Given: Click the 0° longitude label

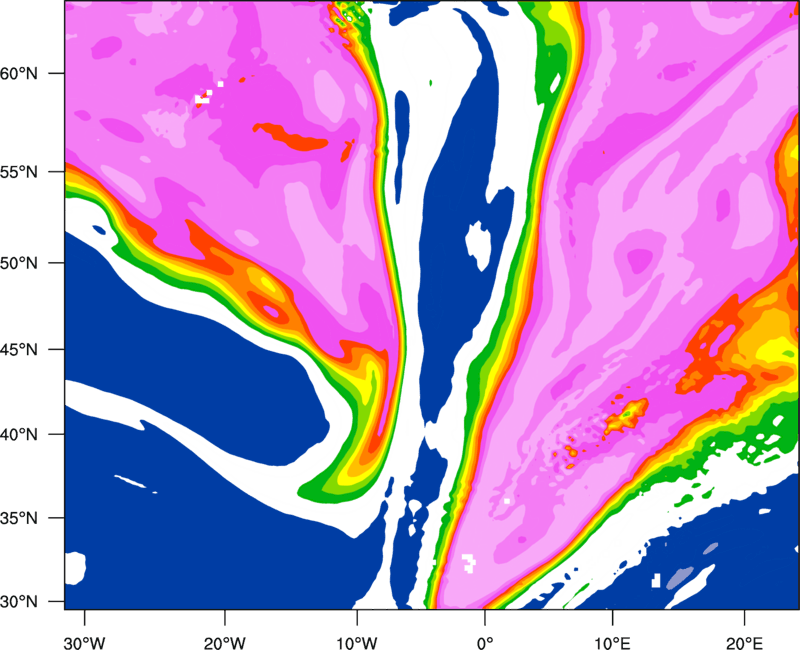Looking at the screenshot, I should (485, 643).
